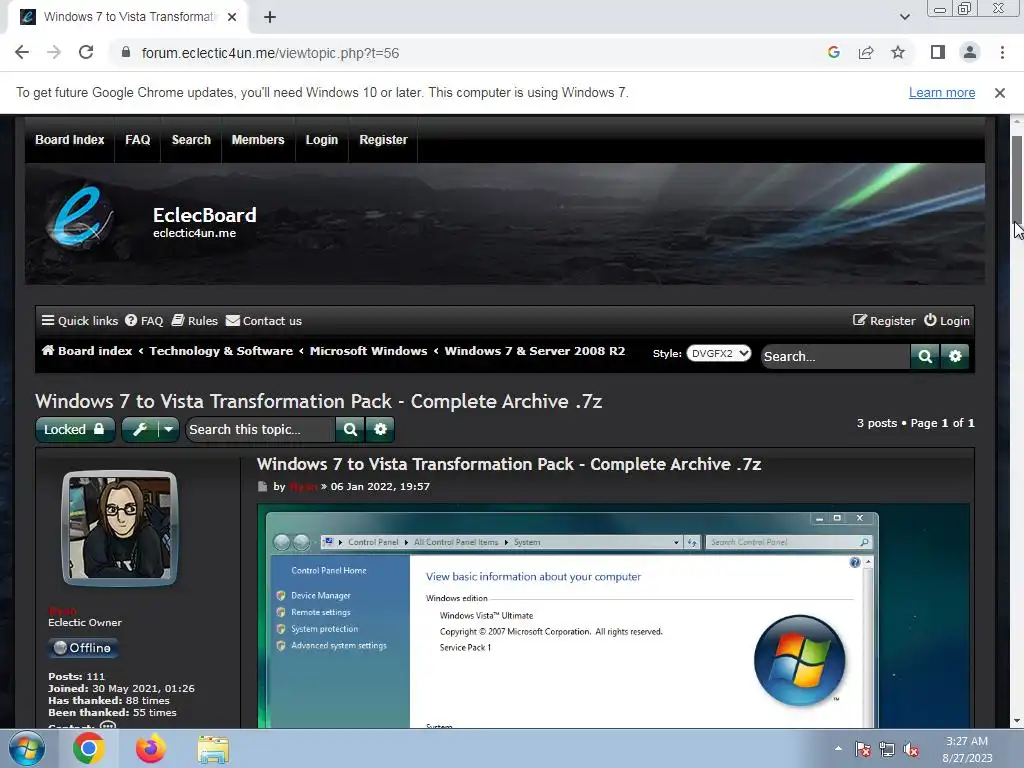Go to Board index breadcrumb
Image resolution: width=1024 pixels, height=768 pixels.
click(88, 351)
